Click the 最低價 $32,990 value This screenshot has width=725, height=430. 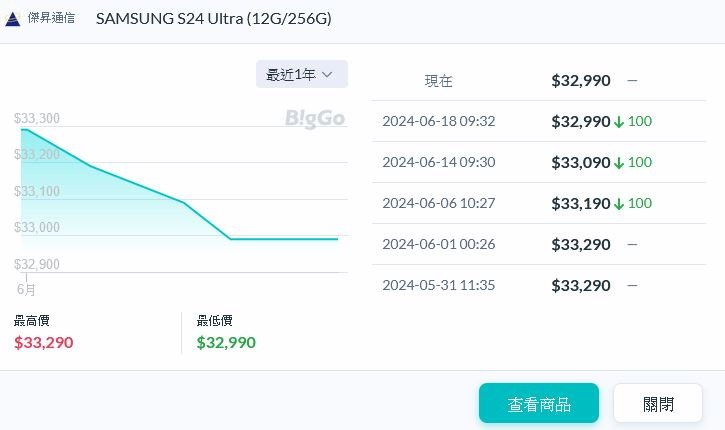tap(226, 342)
